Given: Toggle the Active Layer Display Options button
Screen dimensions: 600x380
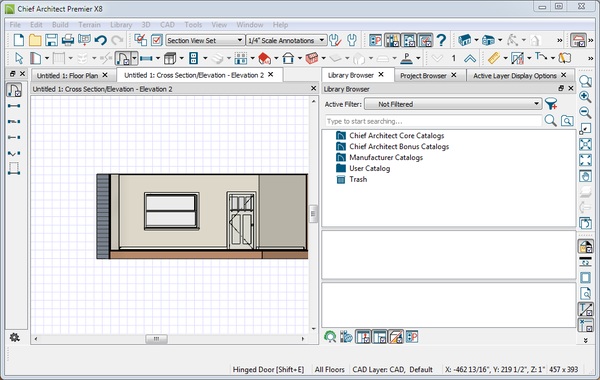Looking at the screenshot, I should tap(425, 40).
